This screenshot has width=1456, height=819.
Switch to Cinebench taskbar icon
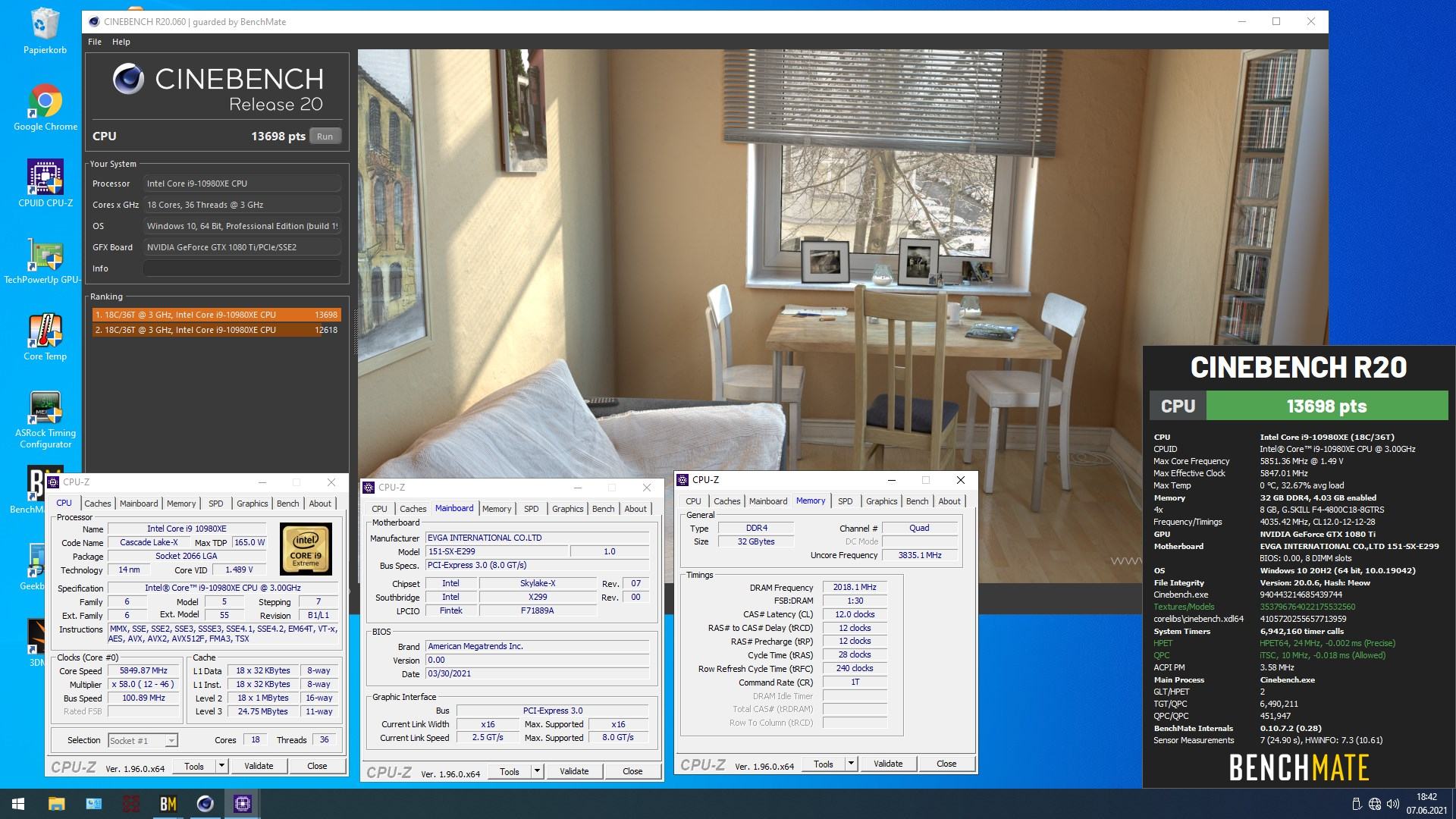[206, 804]
